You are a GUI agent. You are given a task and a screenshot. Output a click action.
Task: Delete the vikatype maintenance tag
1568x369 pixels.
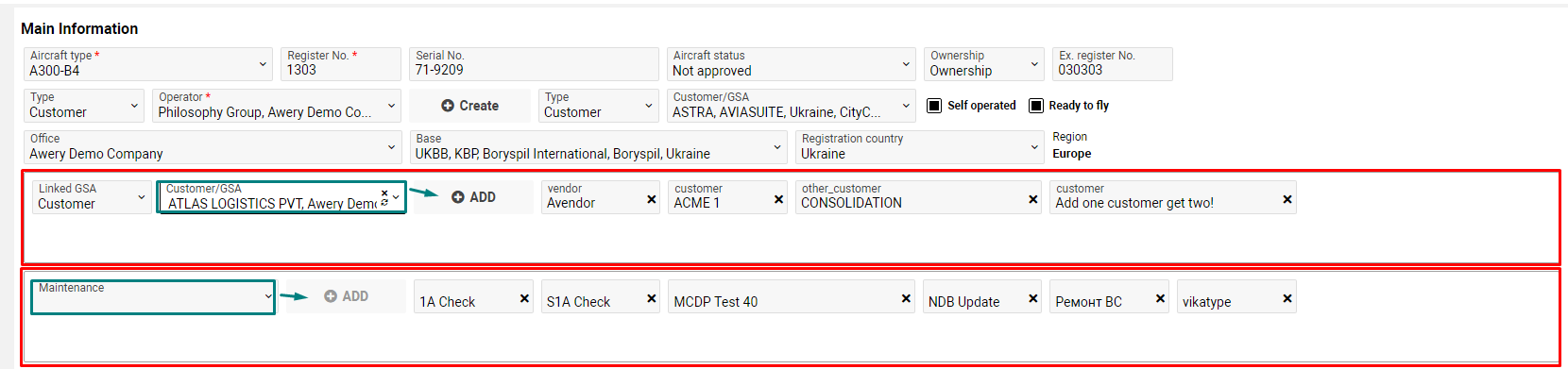1287,298
